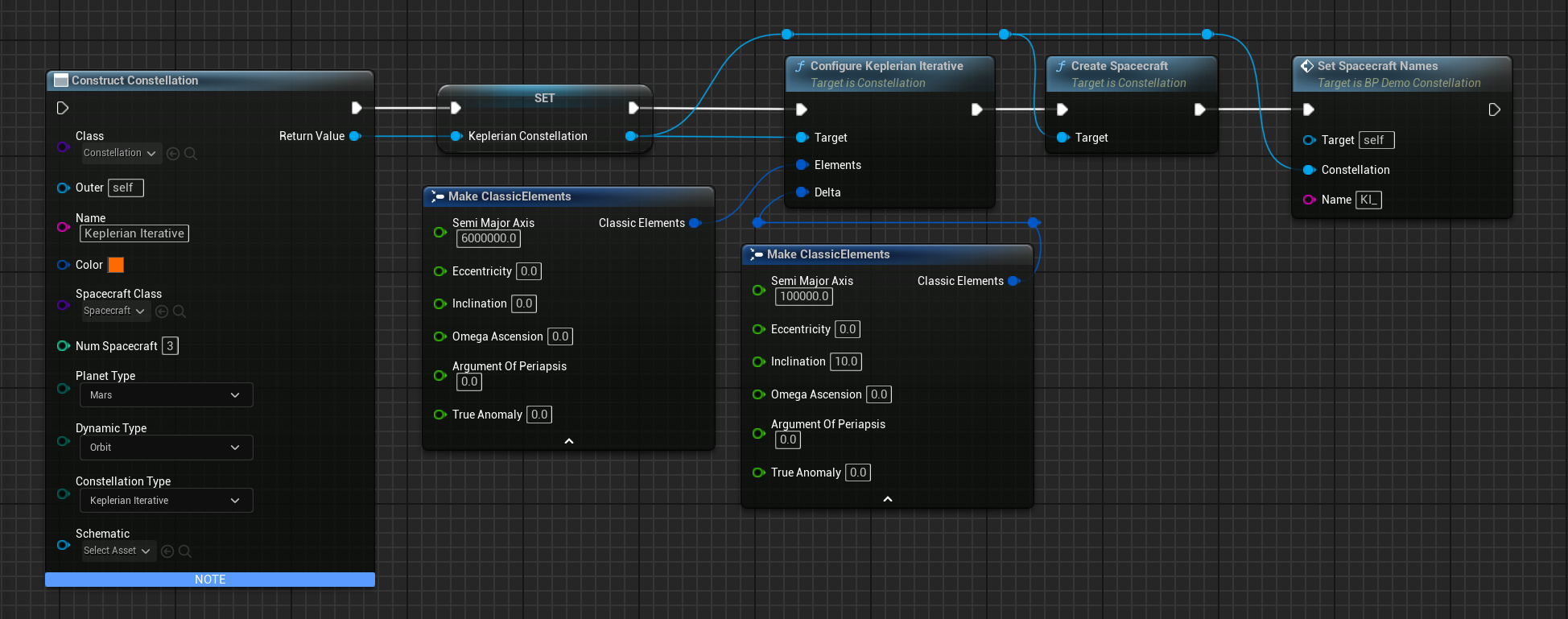Click Set Spacecraft Names execution output pin
The width and height of the screenshot is (1568, 619).
[x=1494, y=109]
